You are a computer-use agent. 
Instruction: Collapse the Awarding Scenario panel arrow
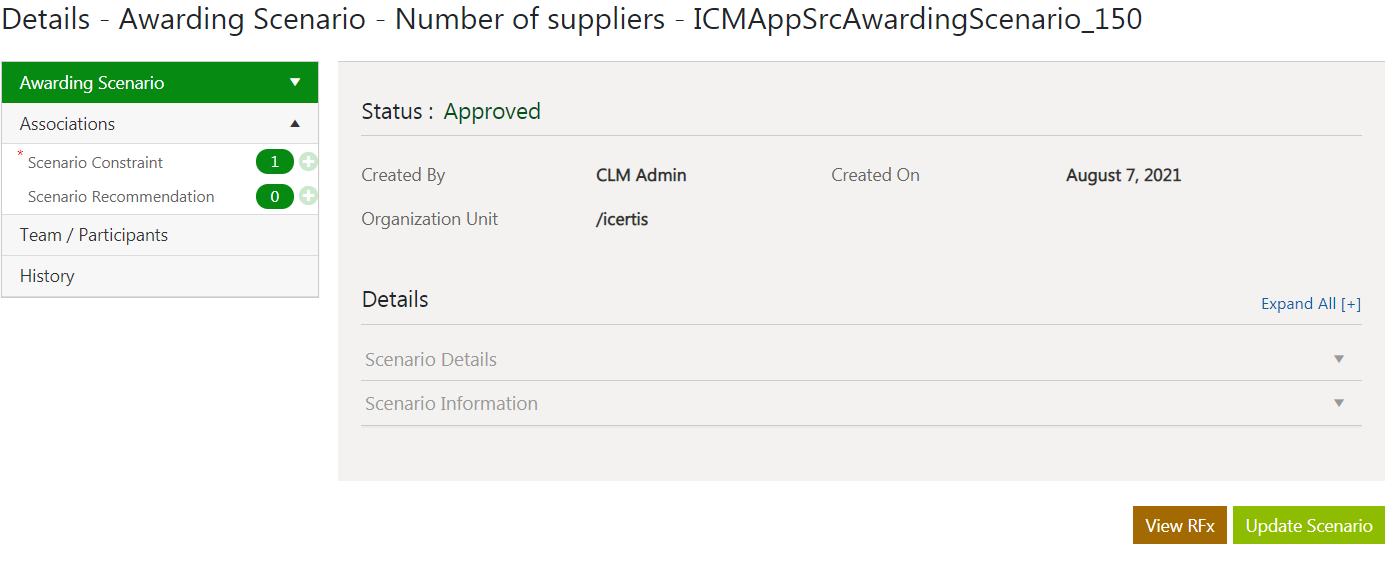point(295,83)
